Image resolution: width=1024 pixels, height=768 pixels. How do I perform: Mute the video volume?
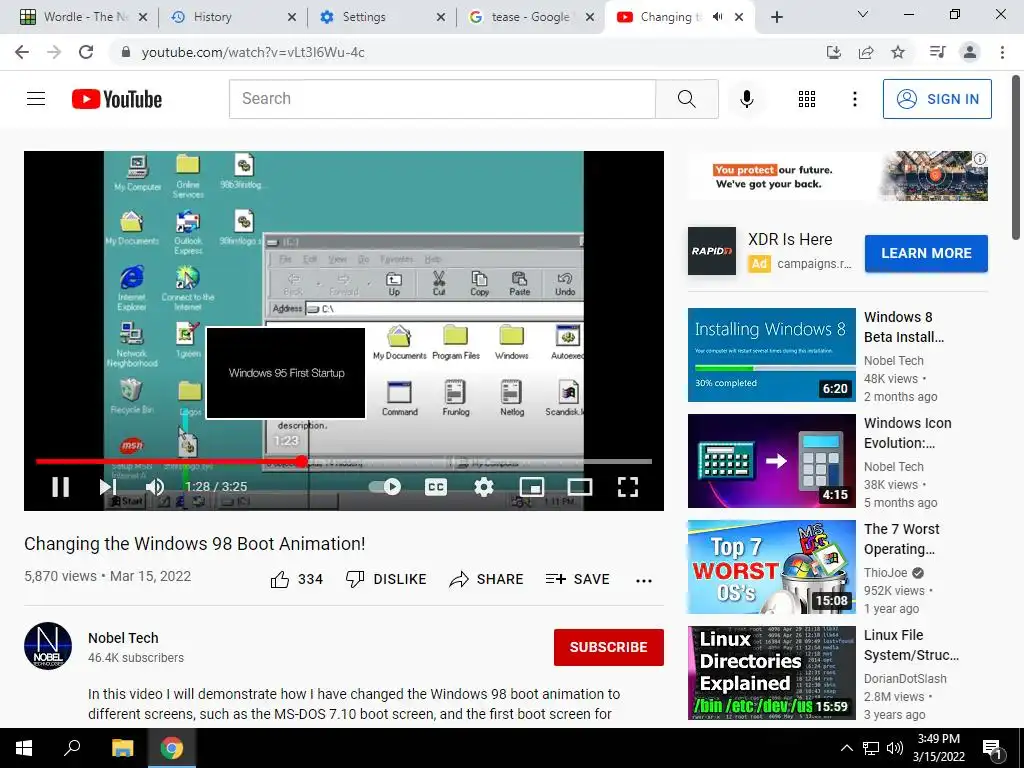(x=155, y=487)
